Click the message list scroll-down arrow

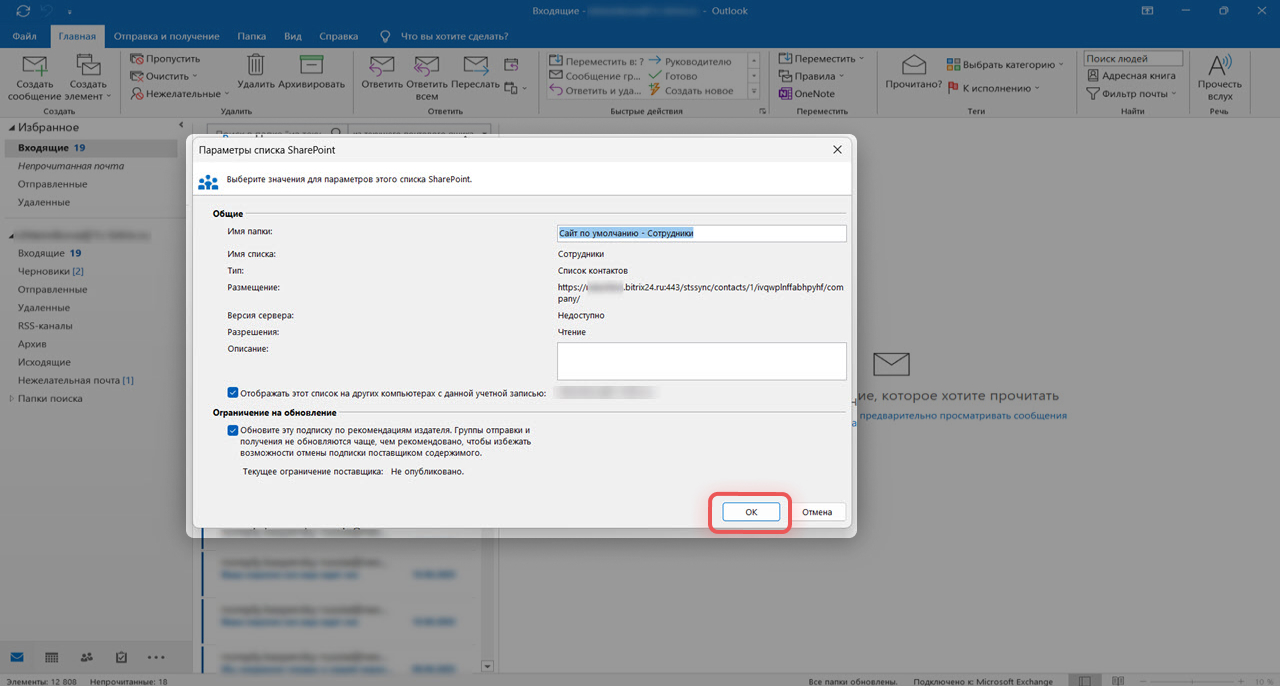point(488,666)
